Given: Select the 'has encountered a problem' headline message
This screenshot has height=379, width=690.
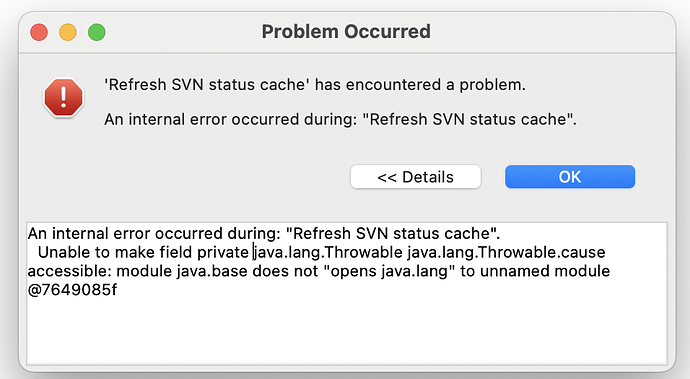Looking at the screenshot, I should point(315,85).
